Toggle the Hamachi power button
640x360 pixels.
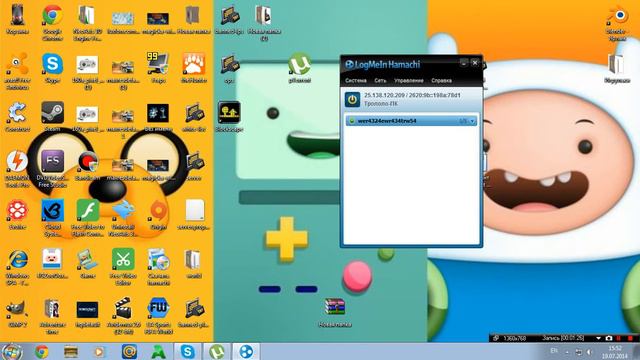coord(352,100)
